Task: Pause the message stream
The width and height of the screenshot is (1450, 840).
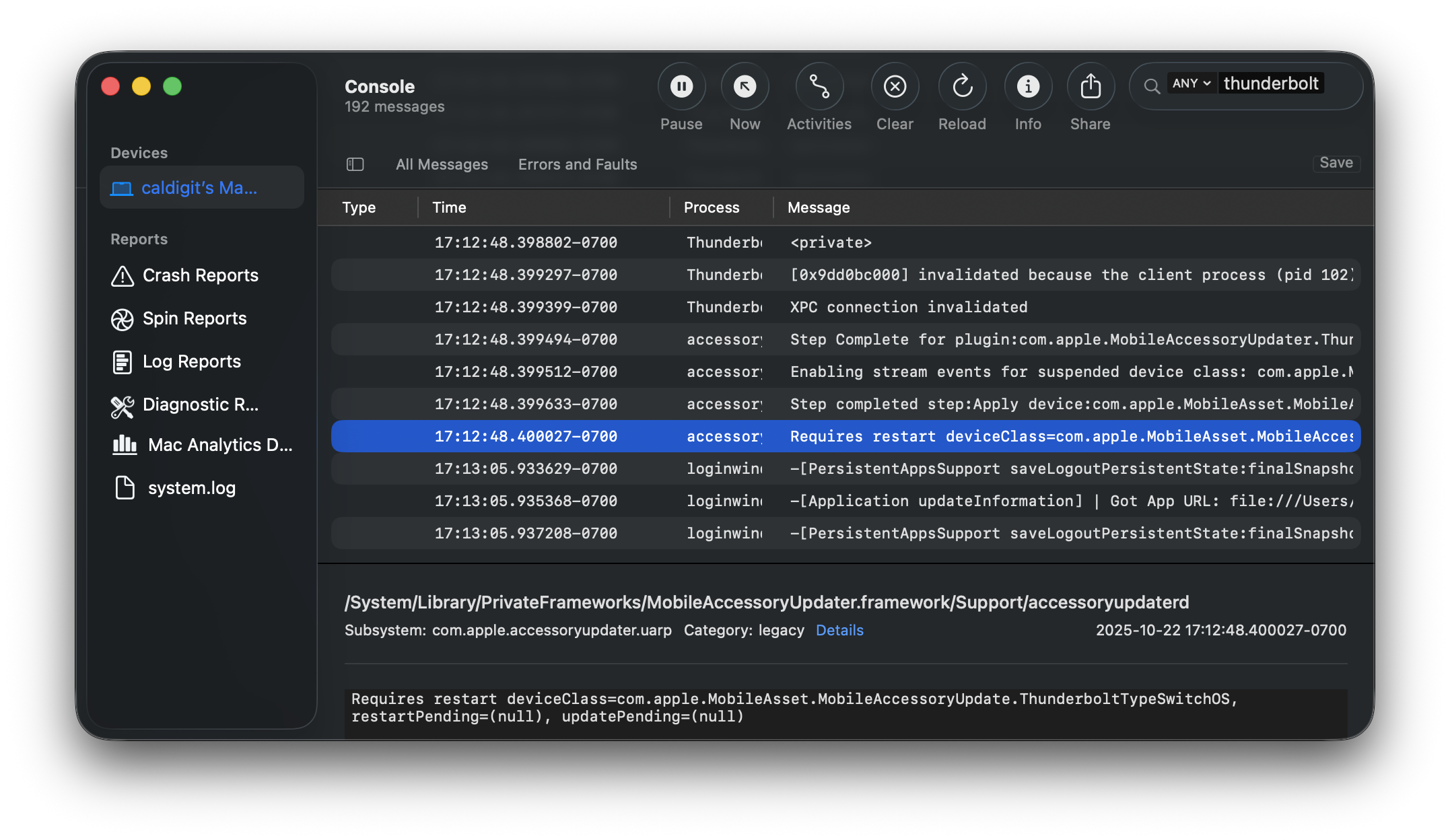Action: pos(681,86)
